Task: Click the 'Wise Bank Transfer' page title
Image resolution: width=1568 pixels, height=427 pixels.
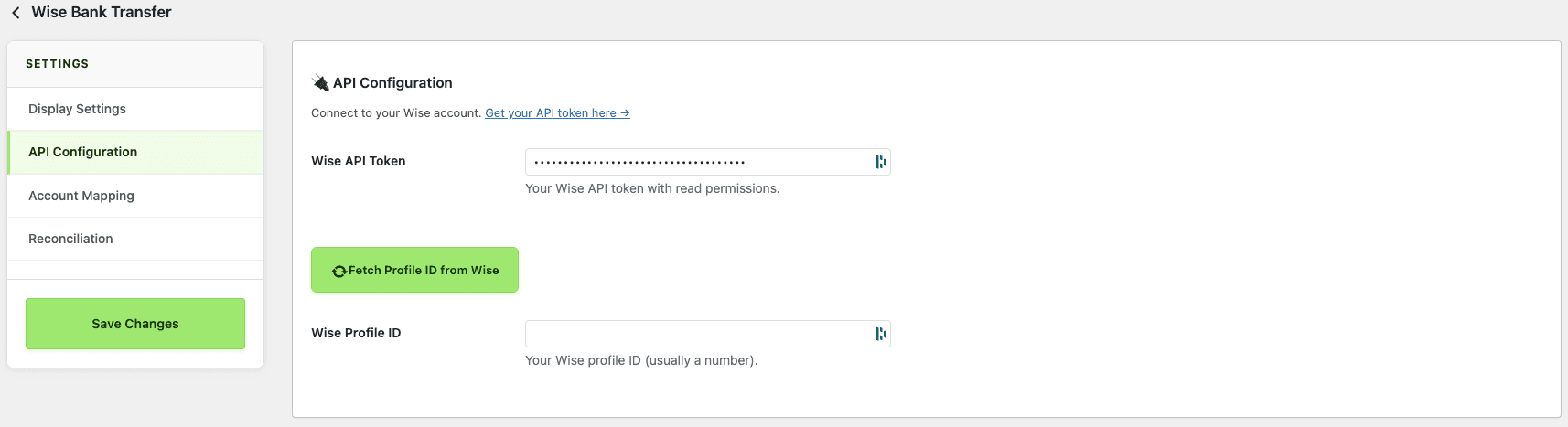Action: point(102,12)
